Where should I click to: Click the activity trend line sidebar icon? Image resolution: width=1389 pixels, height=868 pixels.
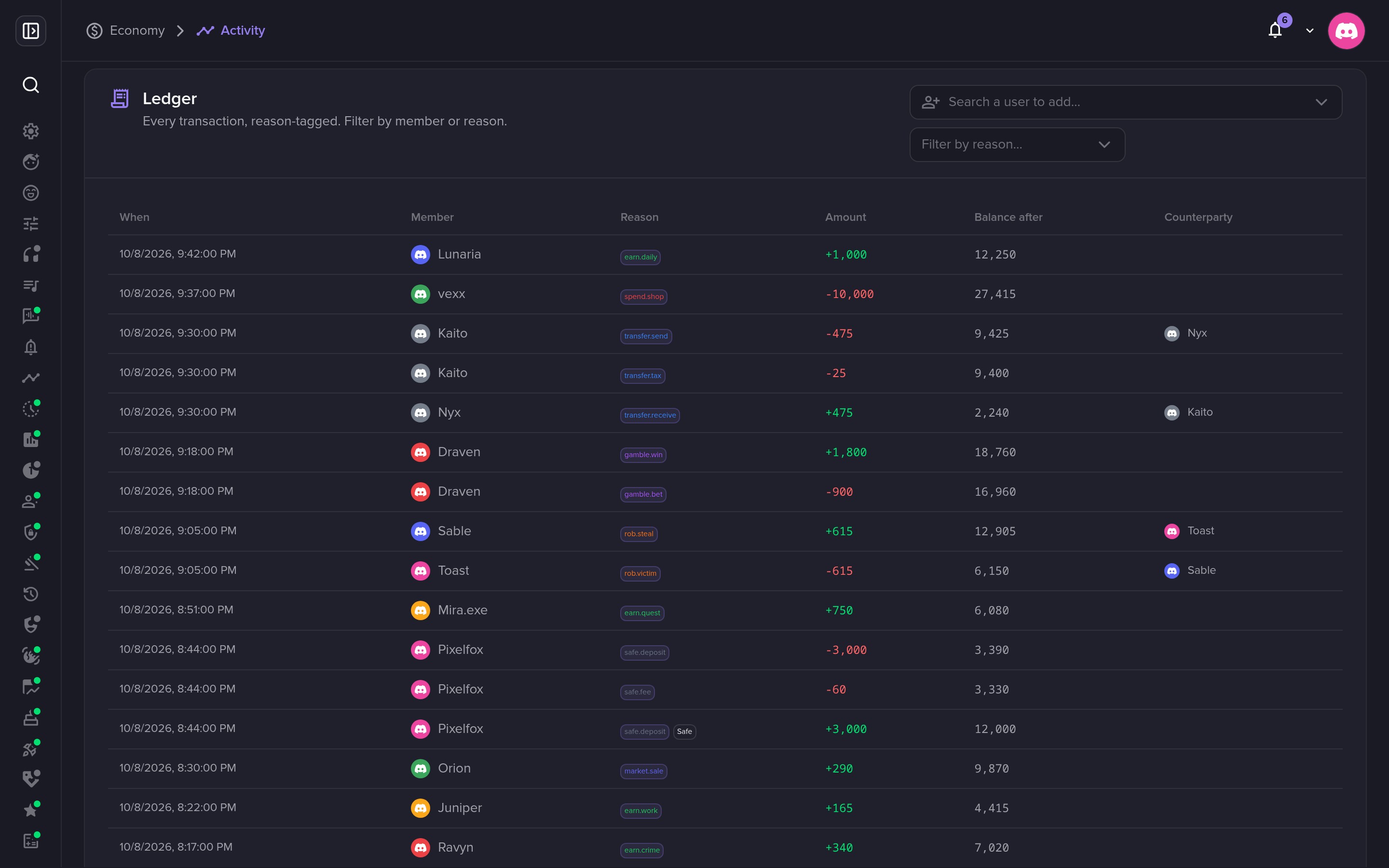[x=30, y=378]
